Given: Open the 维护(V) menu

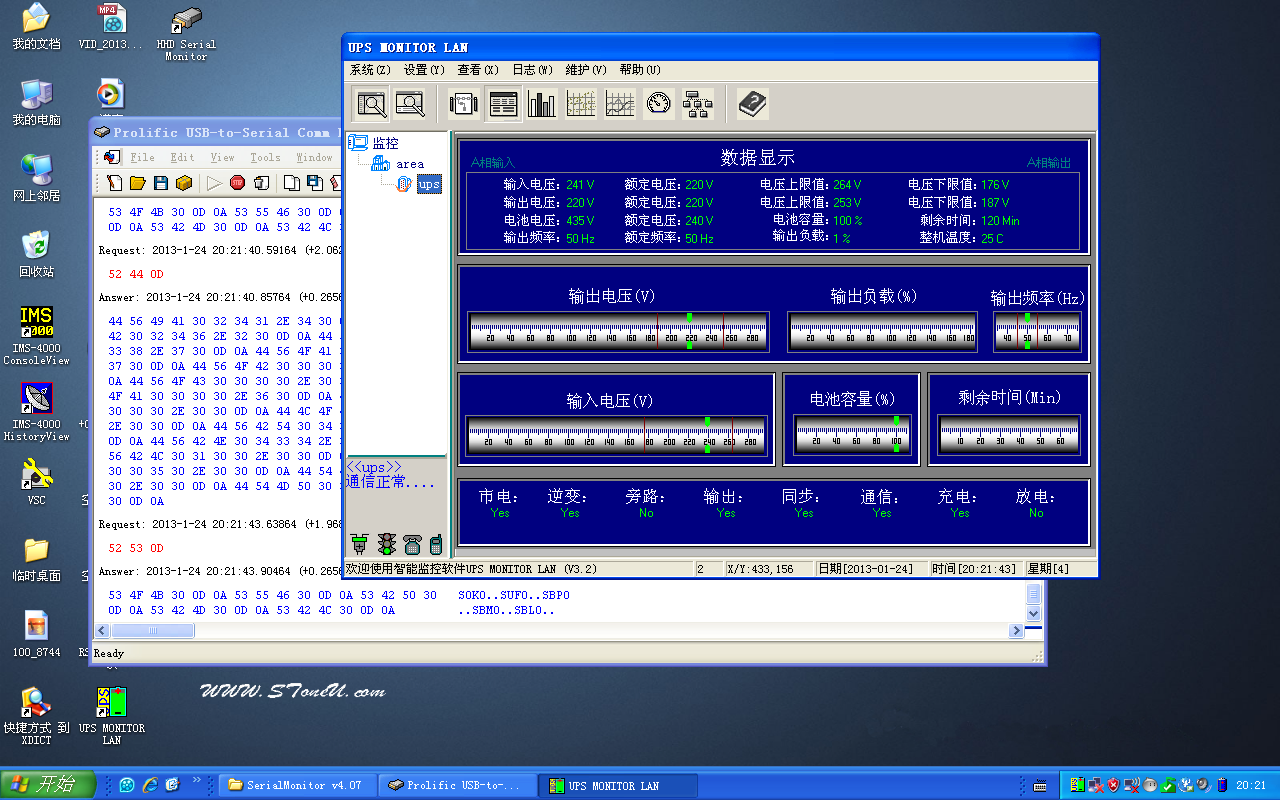Looking at the screenshot, I should (x=586, y=70).
